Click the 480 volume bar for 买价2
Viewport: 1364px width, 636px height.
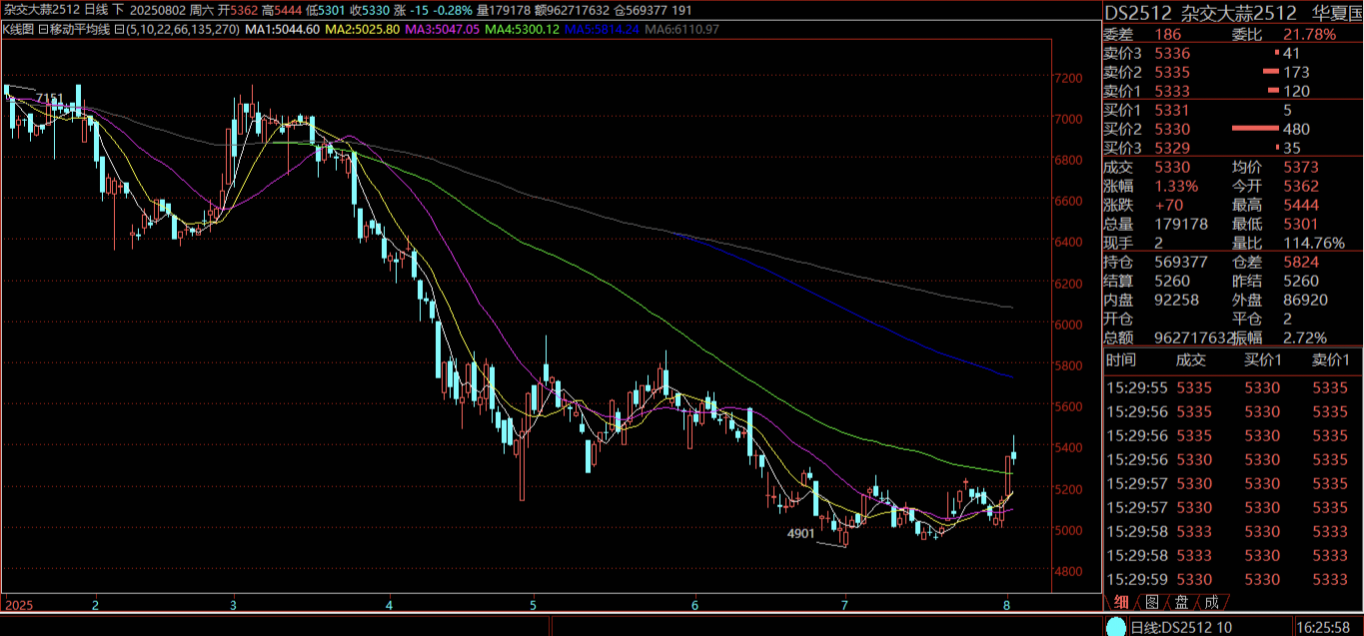point(1256,129)
